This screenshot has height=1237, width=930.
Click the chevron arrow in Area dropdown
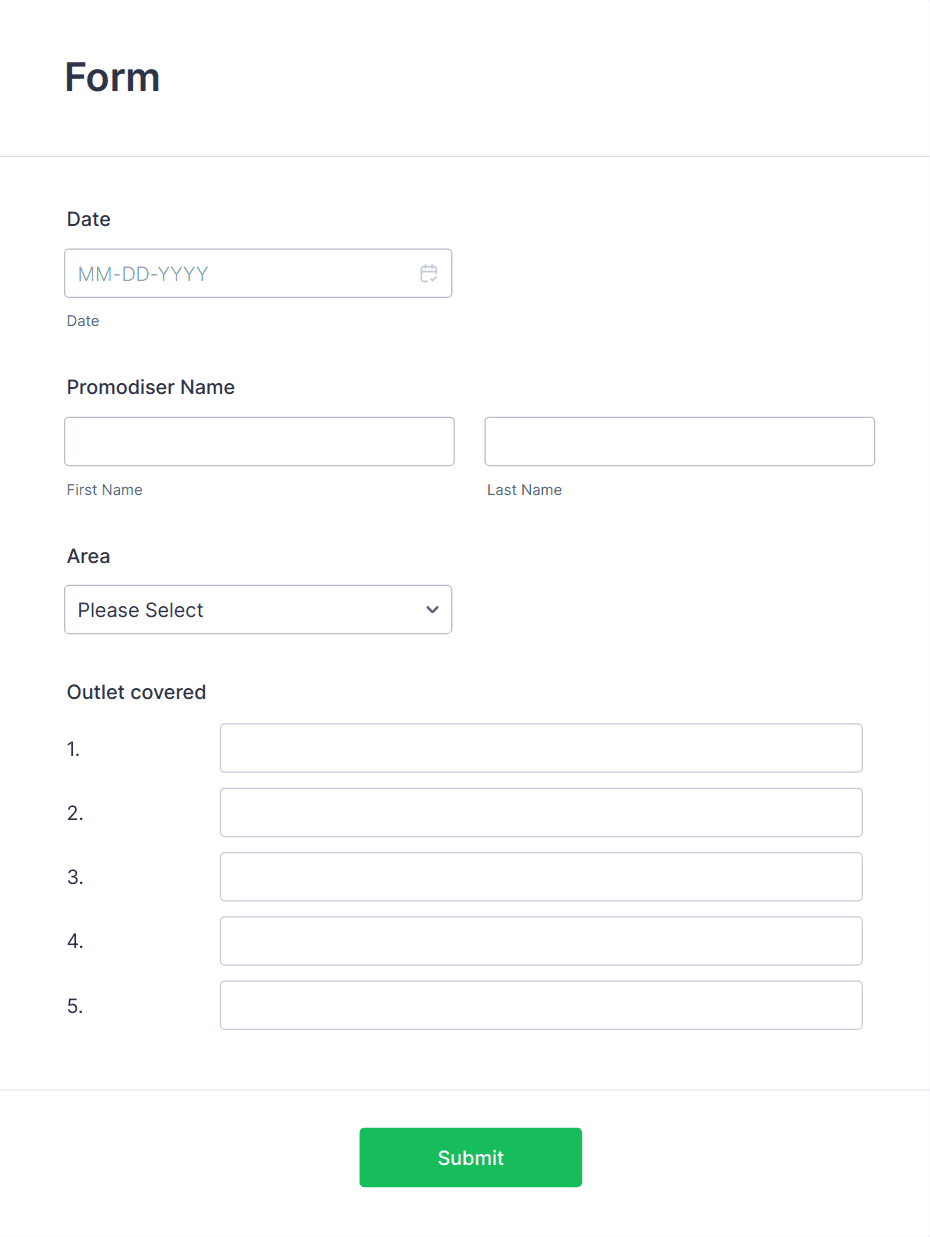pos(432,610)
